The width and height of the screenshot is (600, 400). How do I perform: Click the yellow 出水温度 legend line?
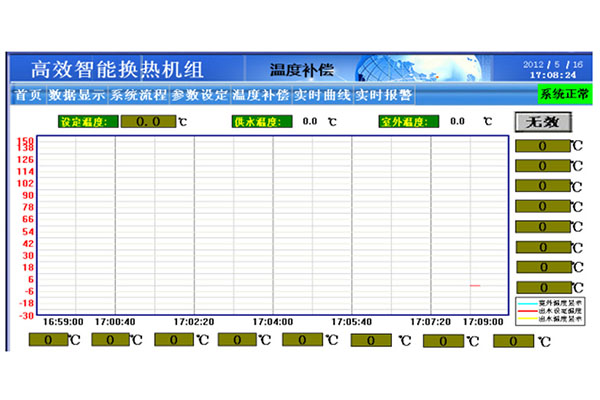pos(527,319)
